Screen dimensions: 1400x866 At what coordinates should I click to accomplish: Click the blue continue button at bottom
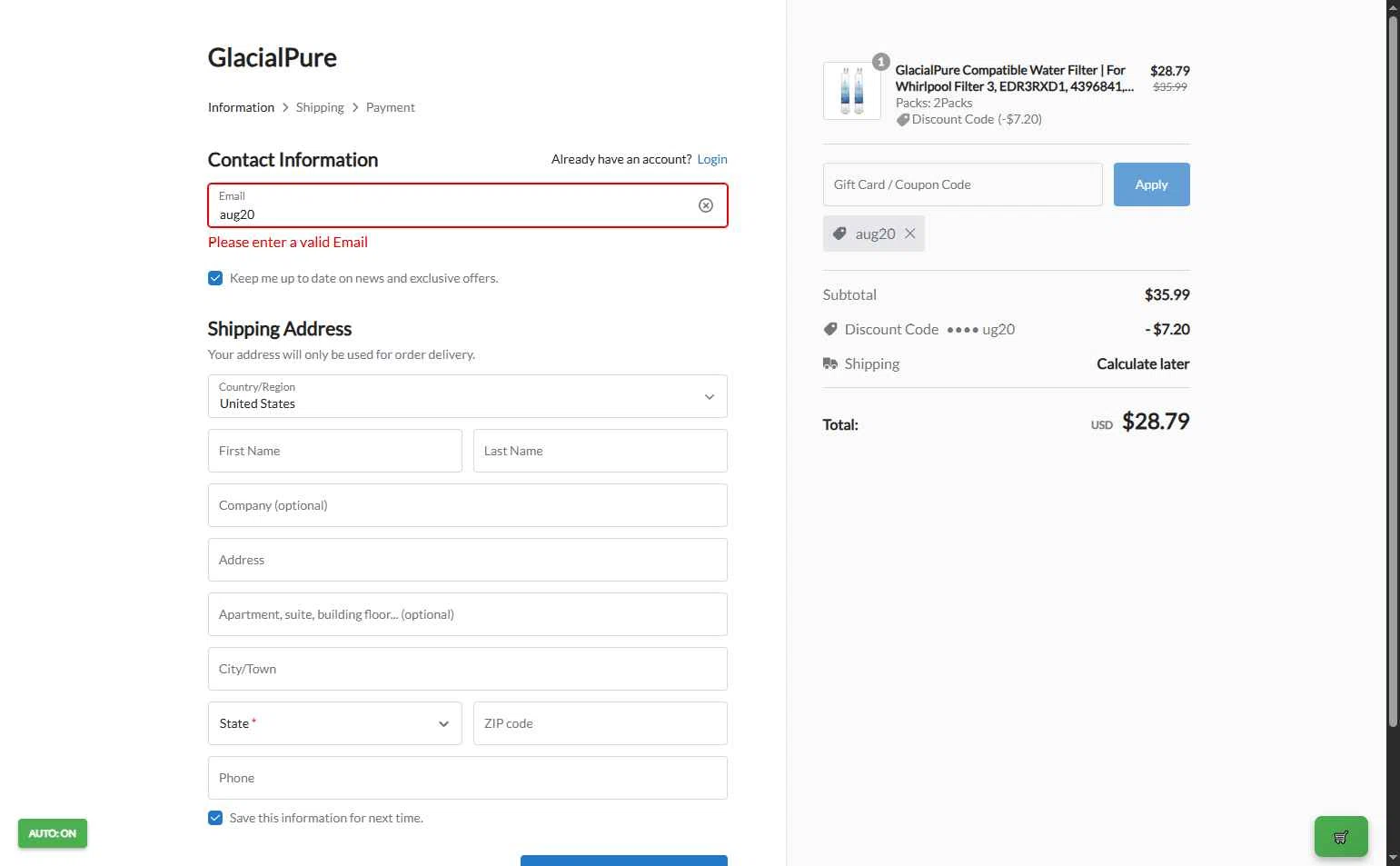pyautogui.click(x=624, y=861)
